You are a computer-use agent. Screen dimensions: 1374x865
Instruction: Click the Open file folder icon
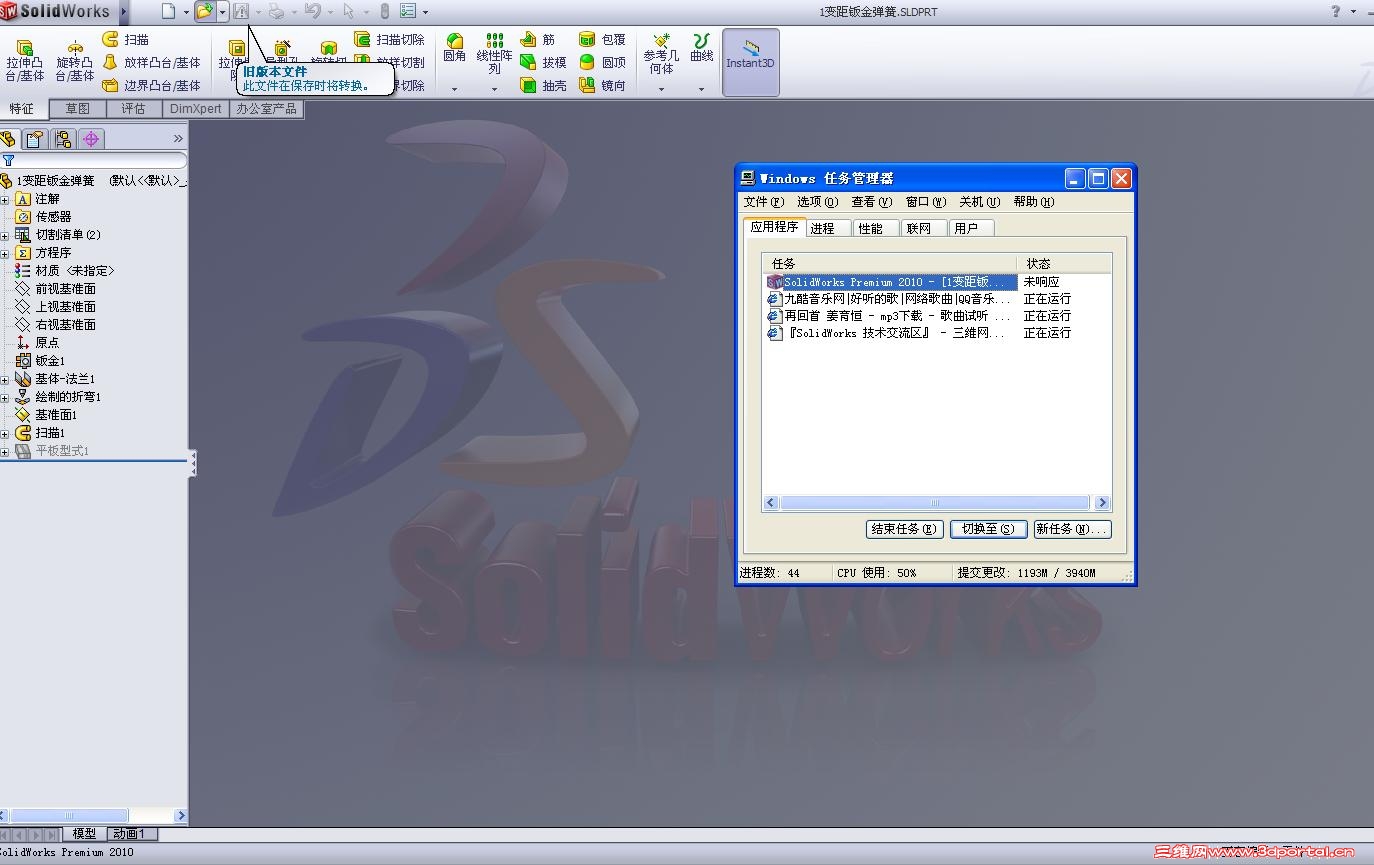click(204, 11)
